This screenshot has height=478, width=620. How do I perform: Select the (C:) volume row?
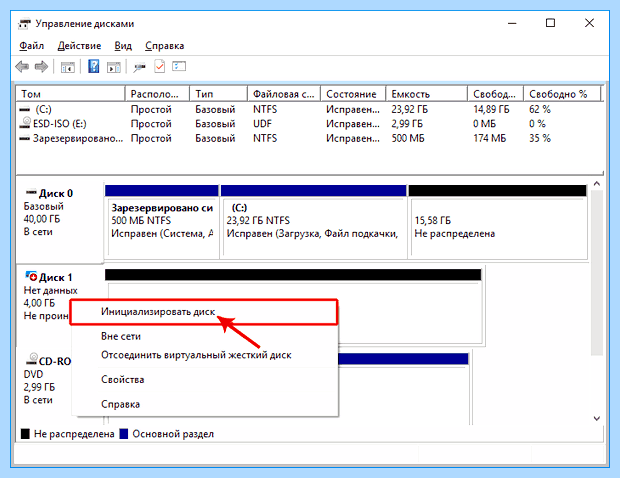(x=310, y=110)
